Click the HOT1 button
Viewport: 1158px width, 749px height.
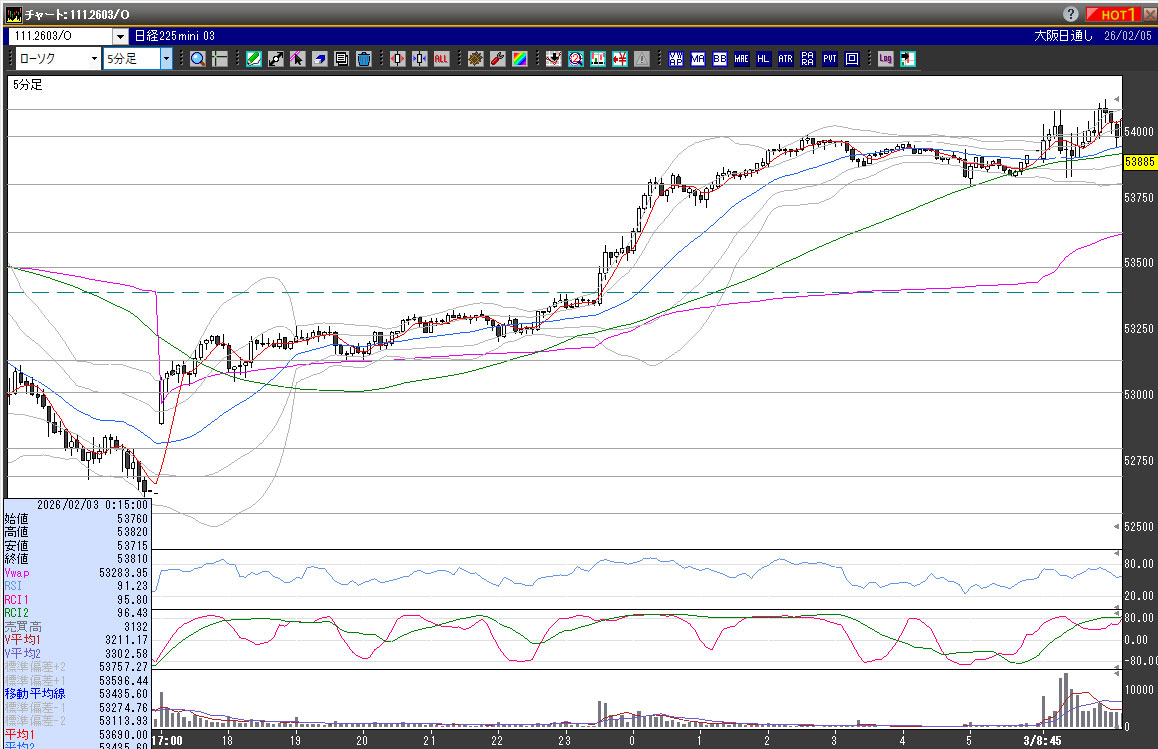[1112, 15]
